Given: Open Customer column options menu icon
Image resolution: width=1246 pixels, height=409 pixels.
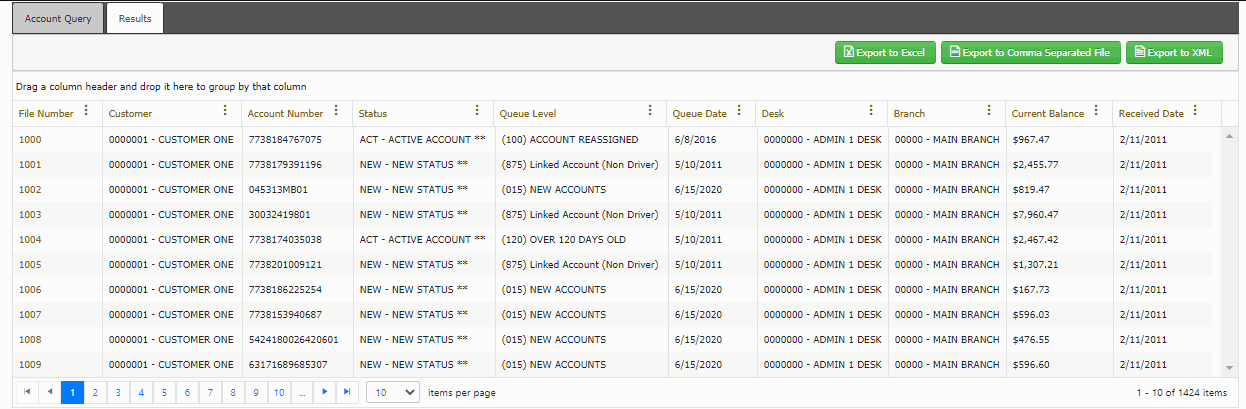Looking at the screenshot, I should point(225,112).
